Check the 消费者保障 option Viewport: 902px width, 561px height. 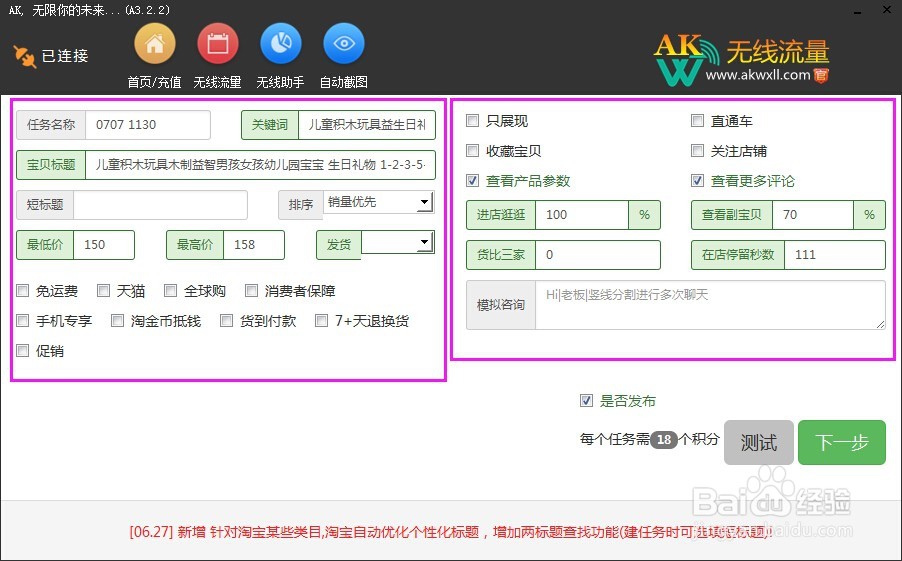click(251, 291)
